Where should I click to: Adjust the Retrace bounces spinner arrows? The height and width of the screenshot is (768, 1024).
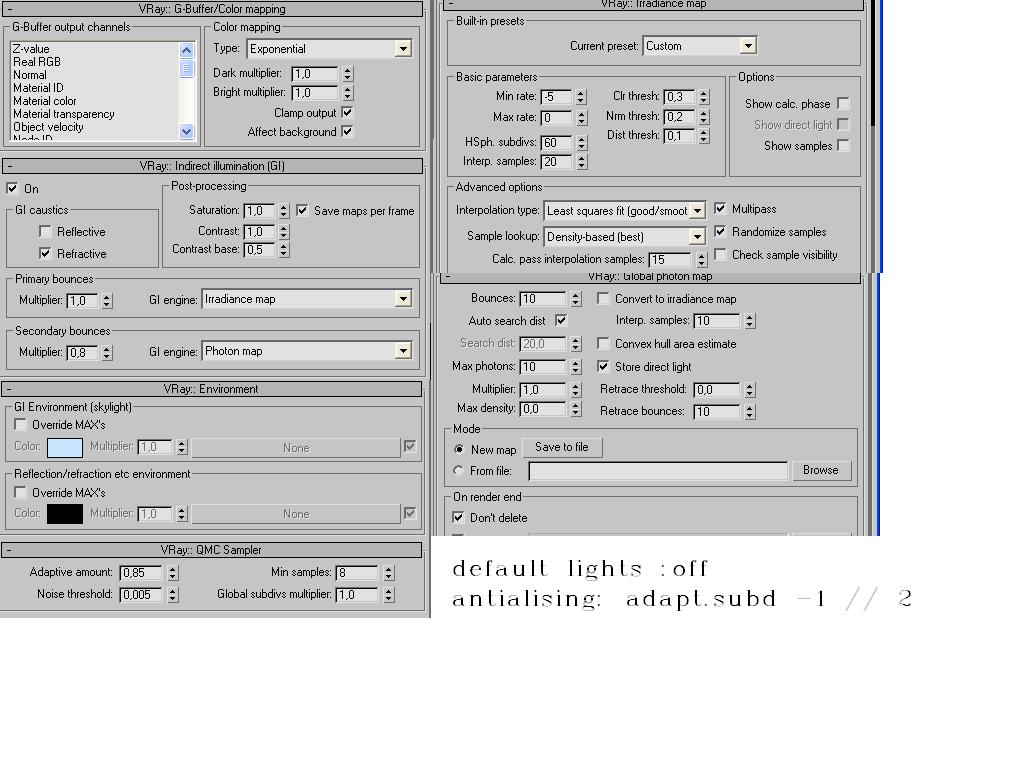750,412
